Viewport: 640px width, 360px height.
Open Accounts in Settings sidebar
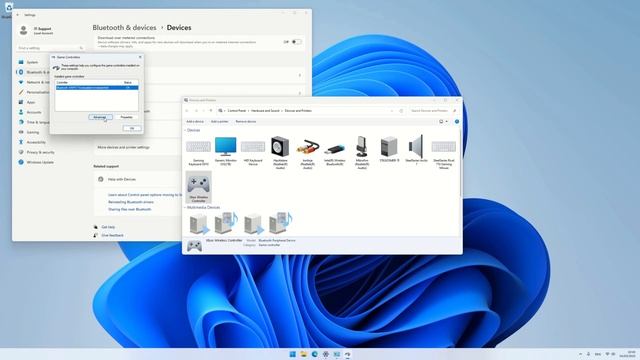coord(33,112)
